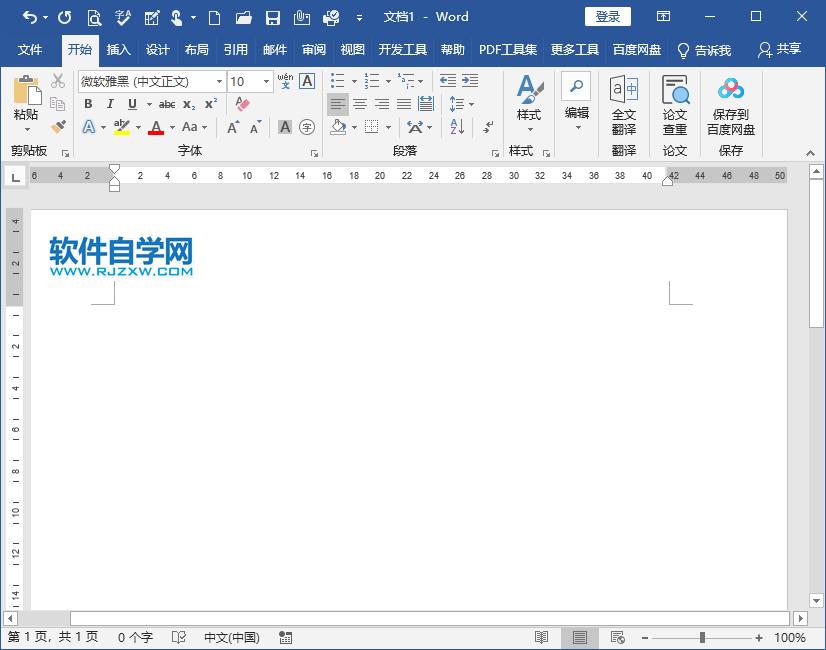Toggle strikethrough formatting
826x650 pixels.
point(166,104)
